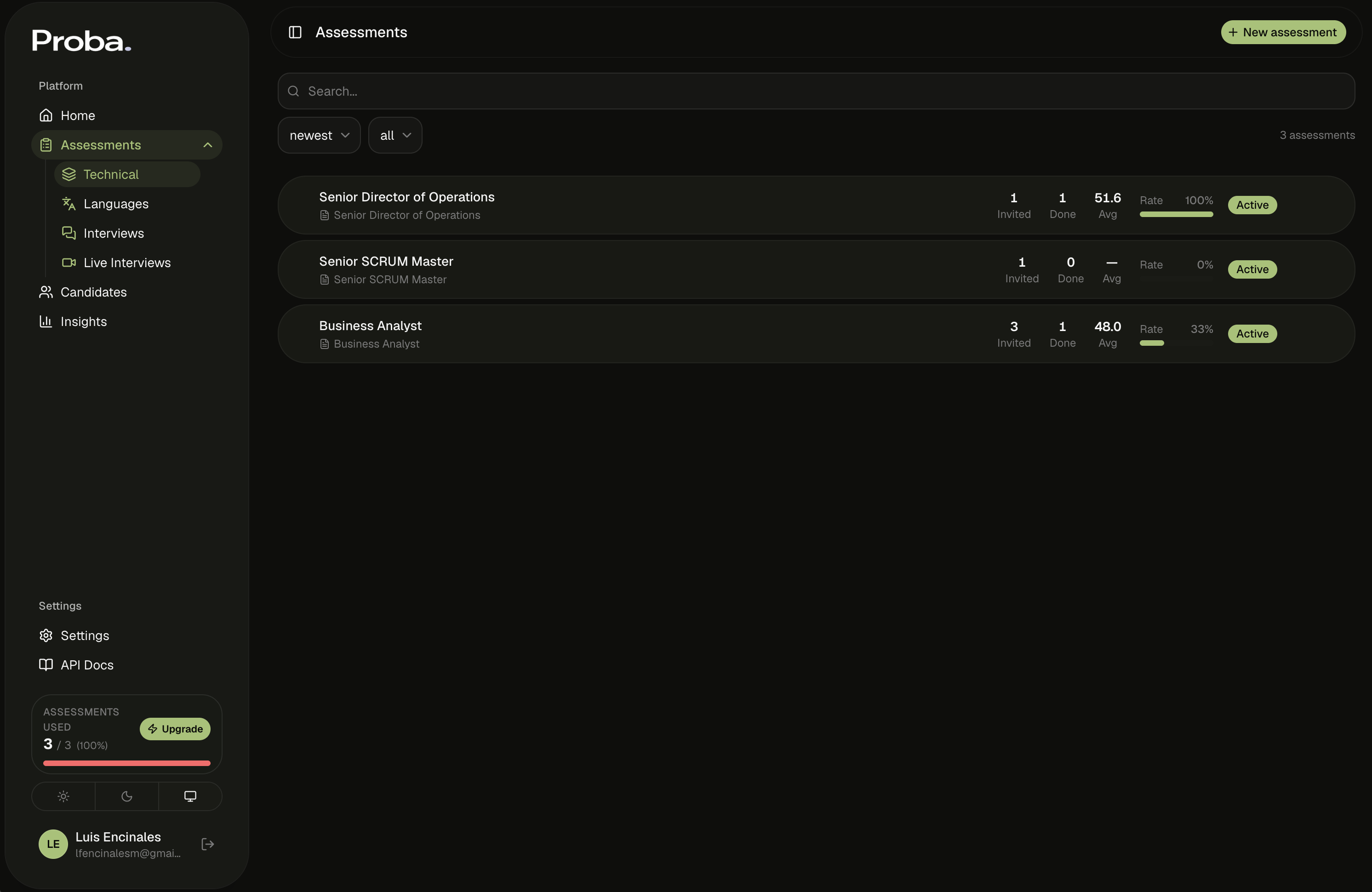Focus the Search assessments field
The width and height of the screenshot is (1372, 892).
tap(816, 91)
